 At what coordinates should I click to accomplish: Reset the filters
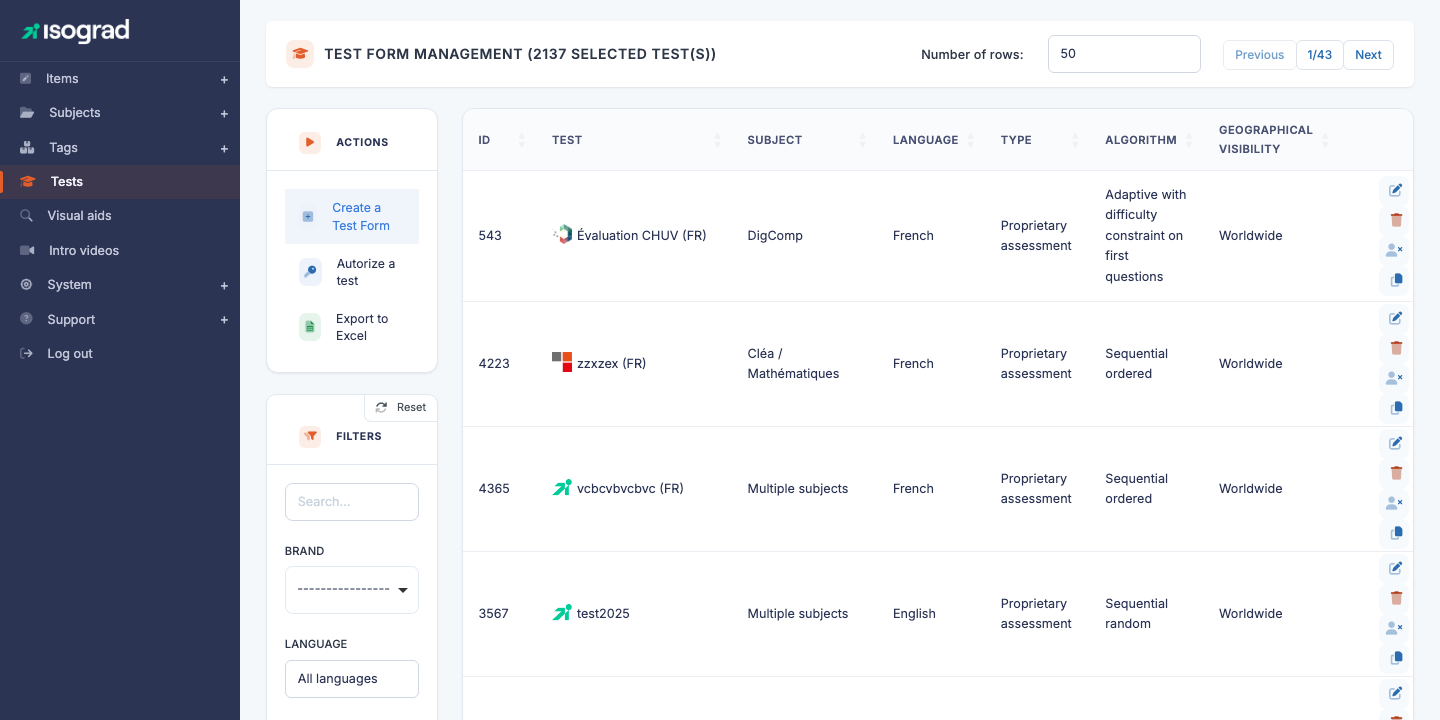pyautogui.click(x=401, y=407)
